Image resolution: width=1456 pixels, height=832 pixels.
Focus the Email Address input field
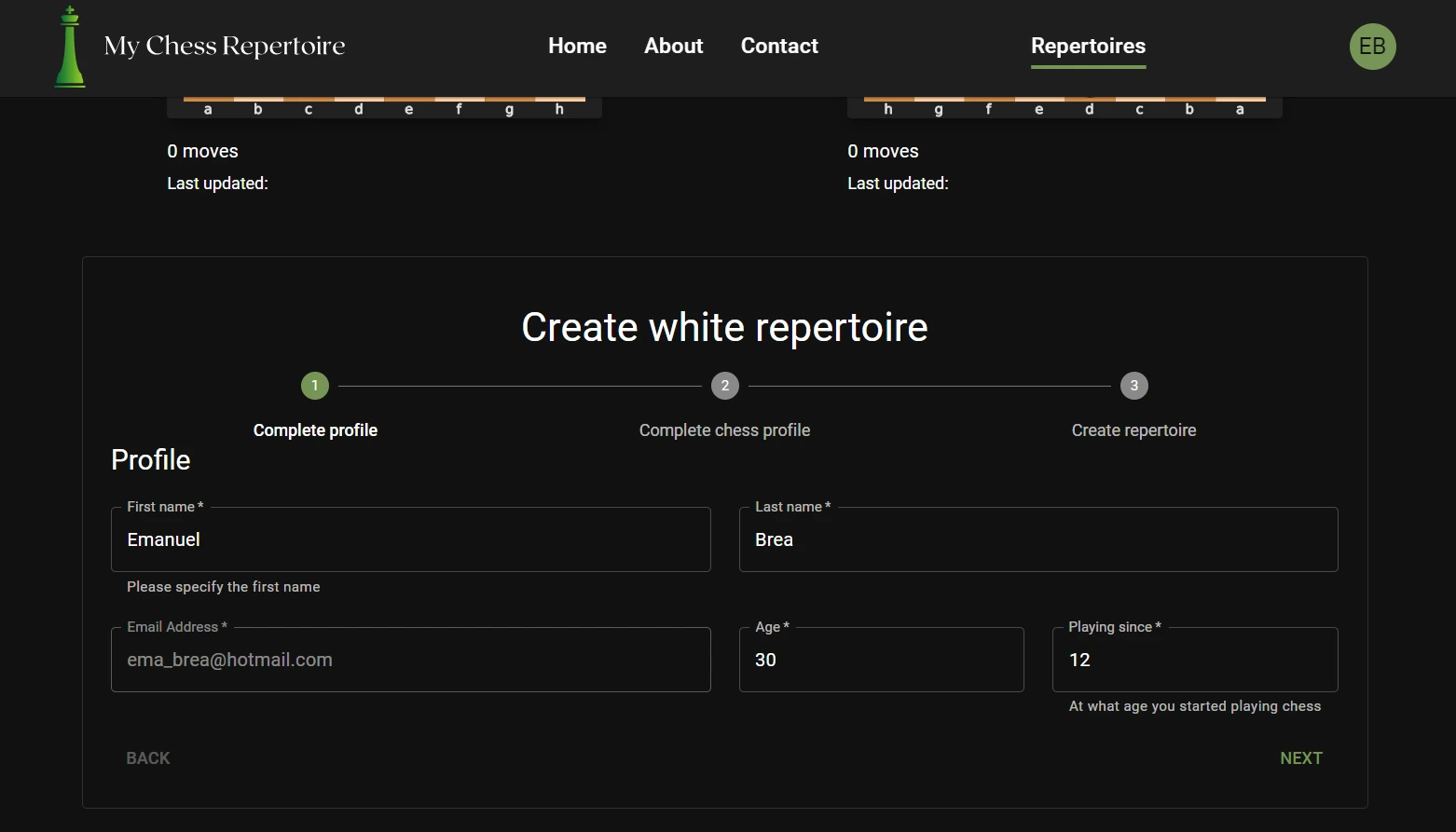(x=410, y=659)
